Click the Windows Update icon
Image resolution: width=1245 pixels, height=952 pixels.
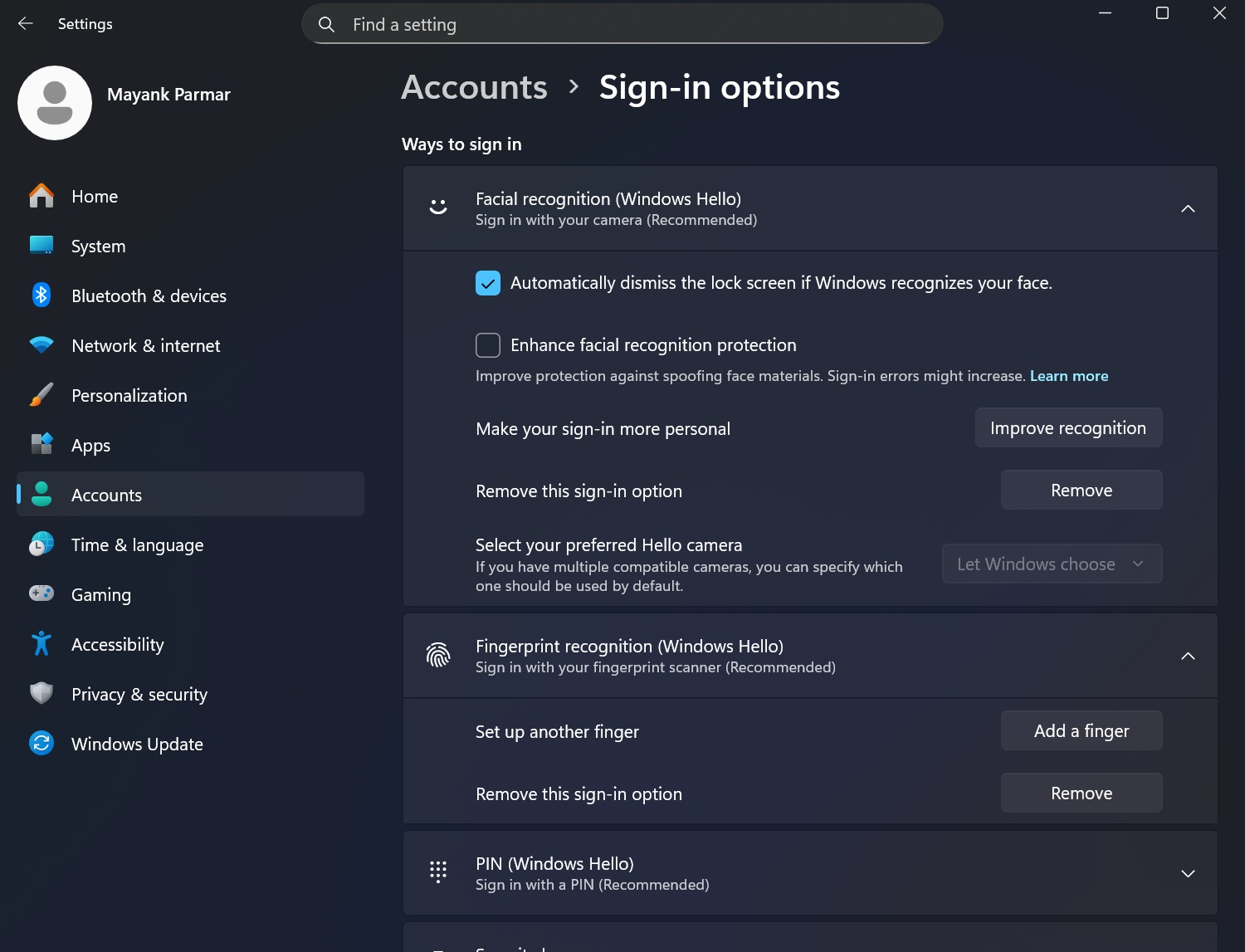coord(41,744)
